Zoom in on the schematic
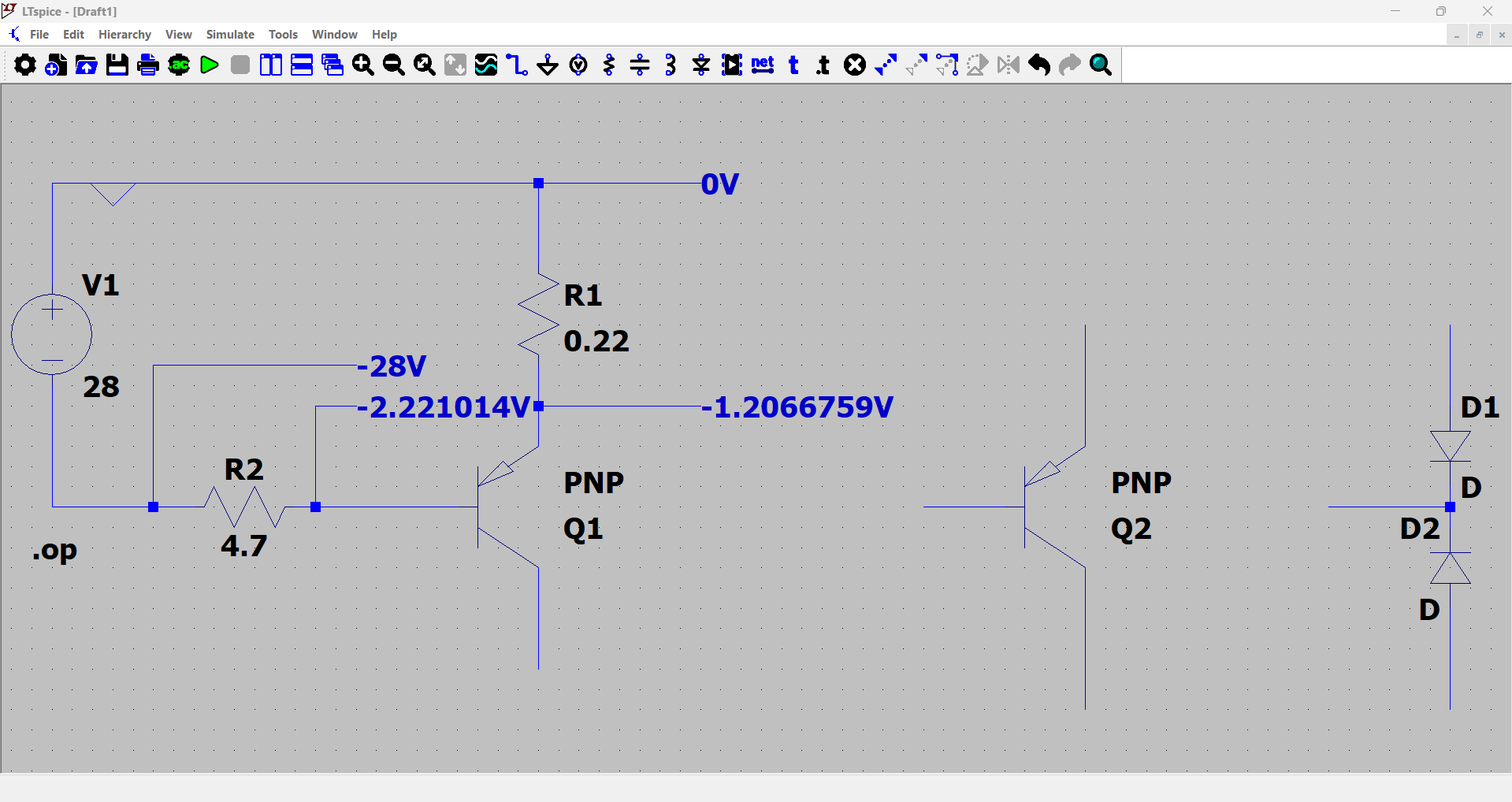Viewport: 1512px width, 802px height. (363, 65)
